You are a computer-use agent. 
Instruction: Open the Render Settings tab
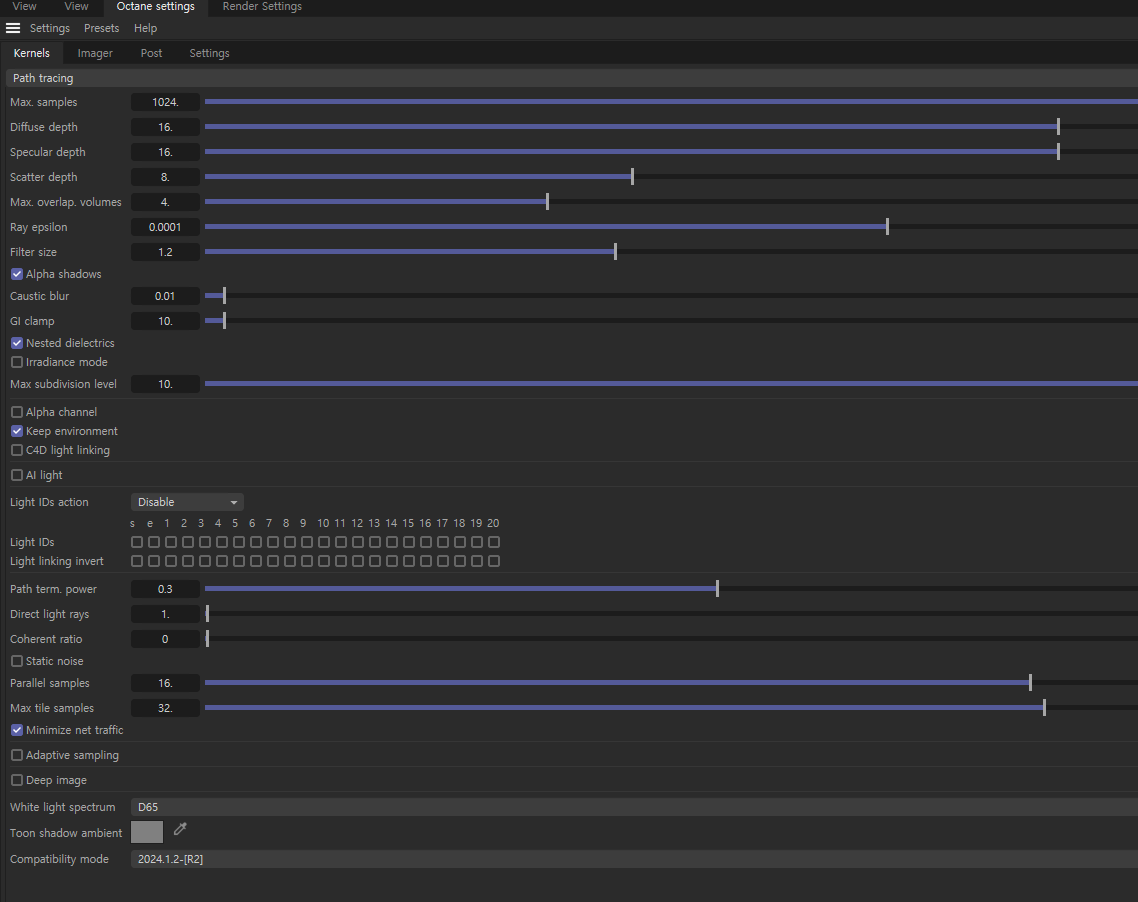[262, 7]
